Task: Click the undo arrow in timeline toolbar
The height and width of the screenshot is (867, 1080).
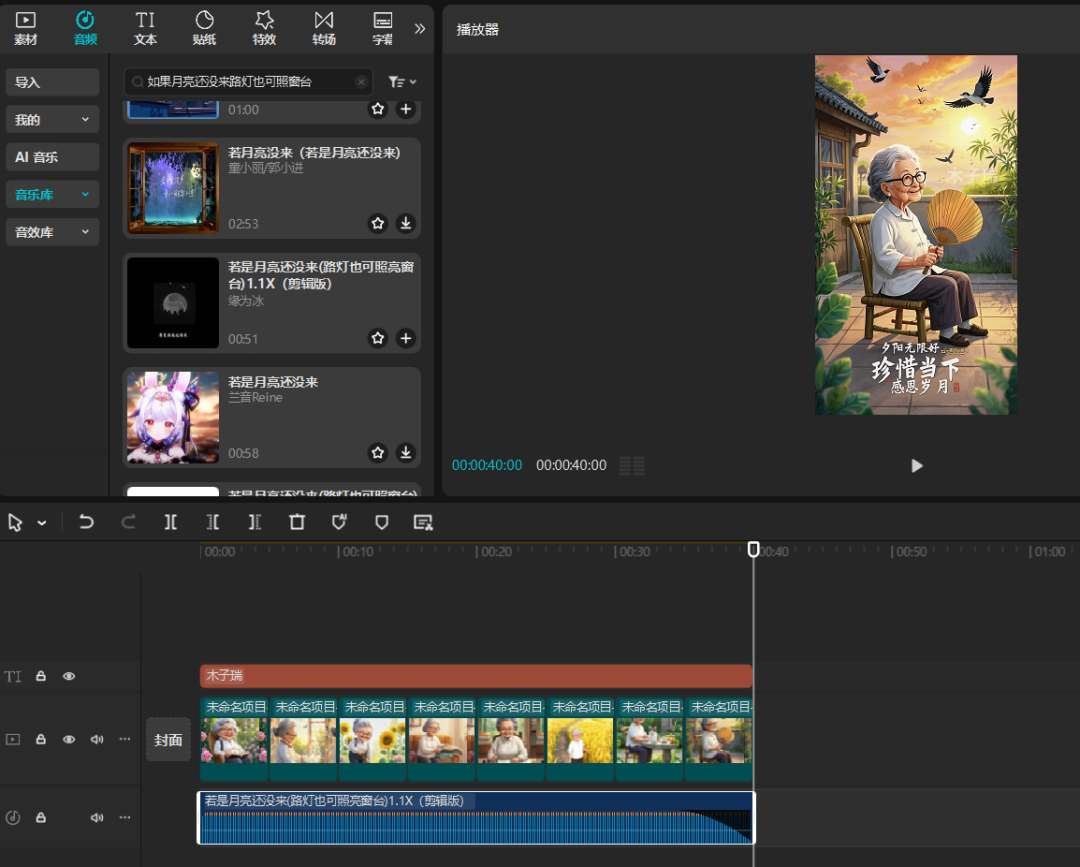Action: (86, 522)
